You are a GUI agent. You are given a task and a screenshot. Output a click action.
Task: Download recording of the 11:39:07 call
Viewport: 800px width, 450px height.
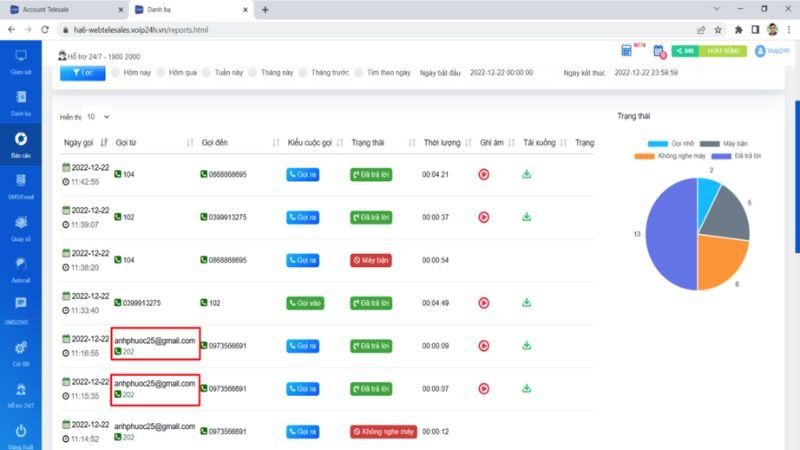[527, 217]
